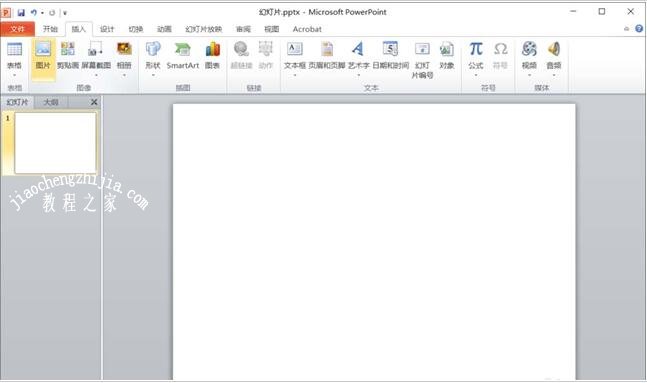
Task: Open the undo history arrow
Action: click(42, 13)
